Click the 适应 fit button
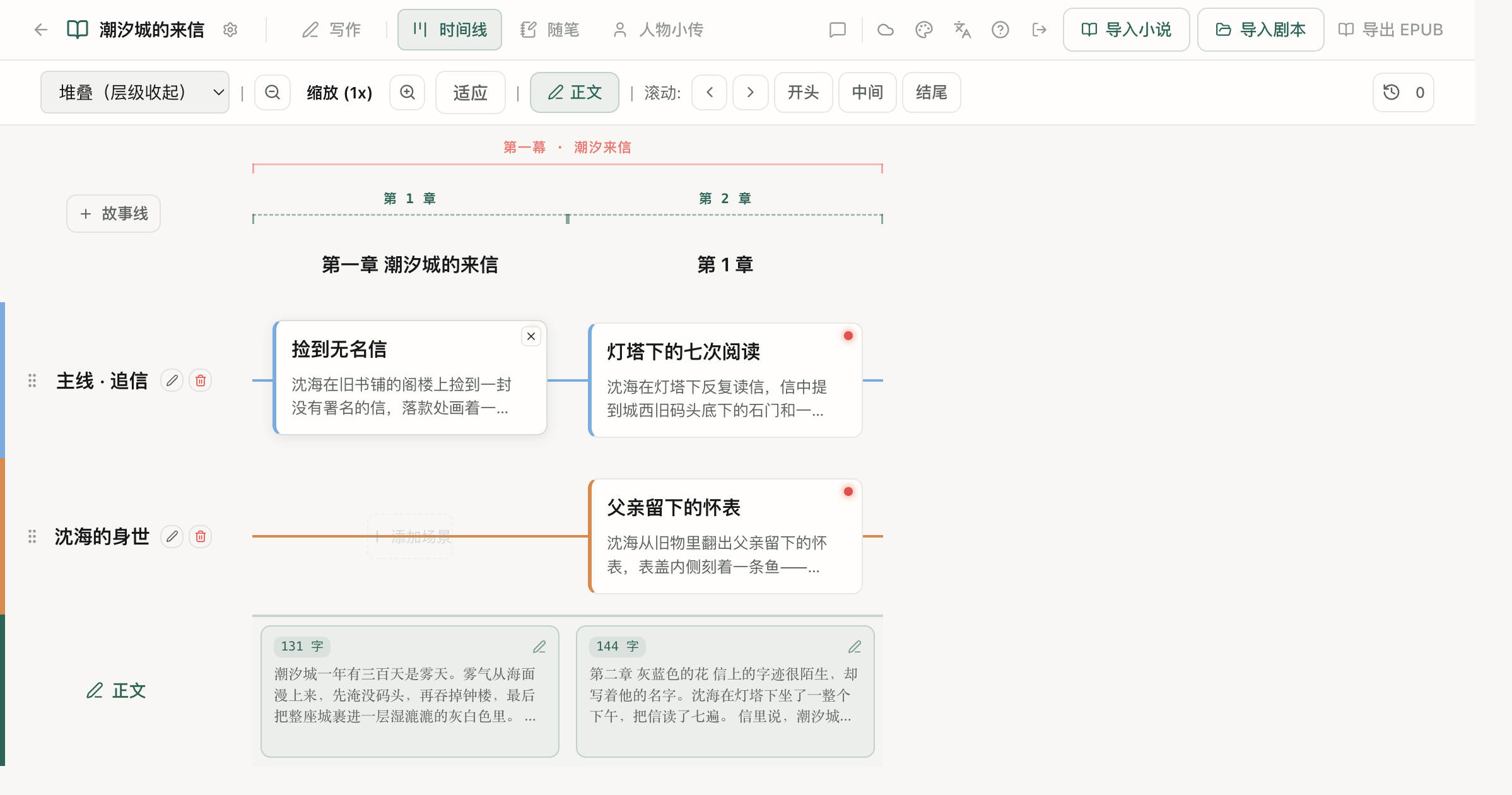Image resolution: width=1512 pixels, height=795 pixels. 471,92
